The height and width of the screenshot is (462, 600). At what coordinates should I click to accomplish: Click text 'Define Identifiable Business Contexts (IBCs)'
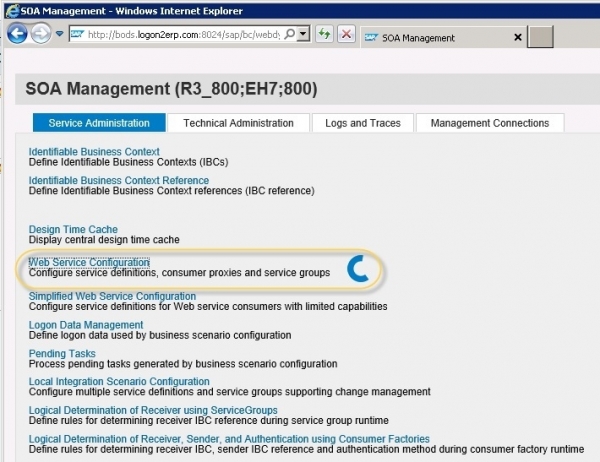pos(129,162)
